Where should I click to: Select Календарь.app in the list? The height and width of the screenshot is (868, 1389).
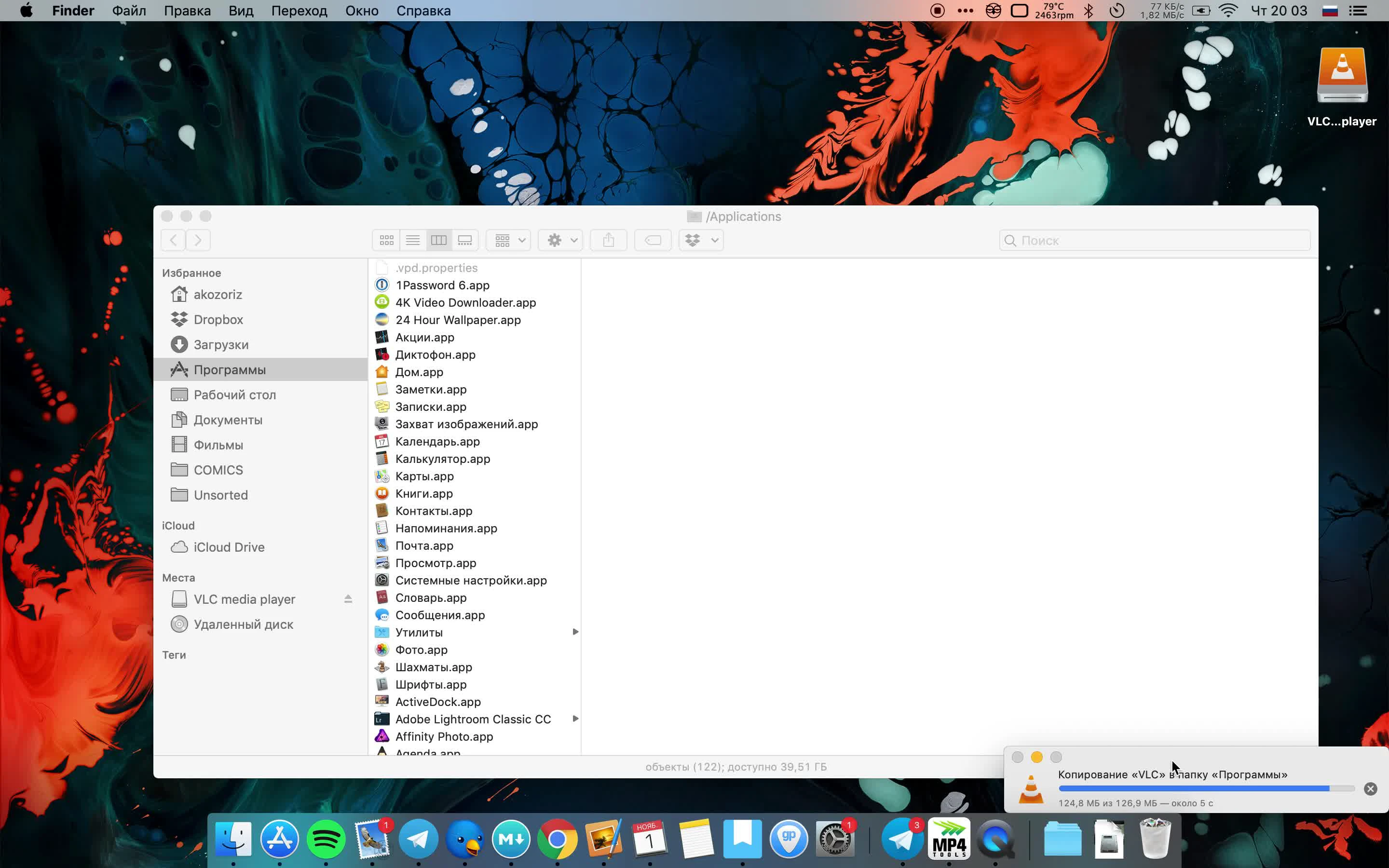(475, 441)
